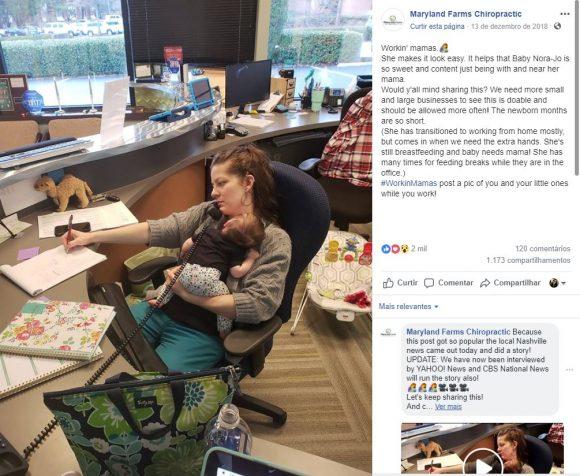Click the Curtir thumbs-up icon
580x476 pixels.
pyautogui.click(x=388, y=283)
